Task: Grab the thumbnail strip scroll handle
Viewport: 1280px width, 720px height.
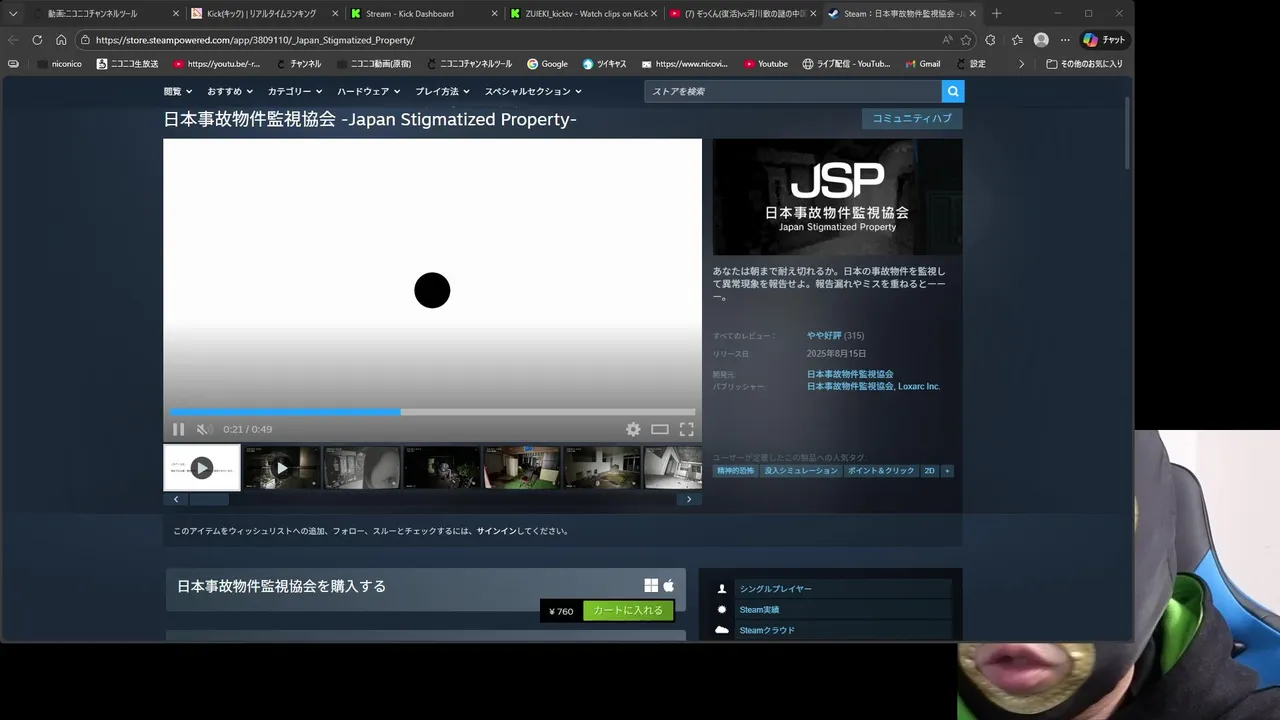Action: [x=209, y=499]
